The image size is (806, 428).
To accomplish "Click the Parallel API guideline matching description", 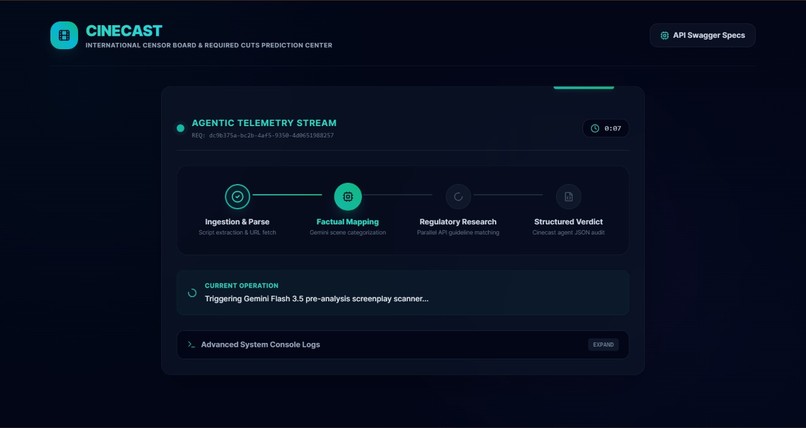I will (458, 233).
